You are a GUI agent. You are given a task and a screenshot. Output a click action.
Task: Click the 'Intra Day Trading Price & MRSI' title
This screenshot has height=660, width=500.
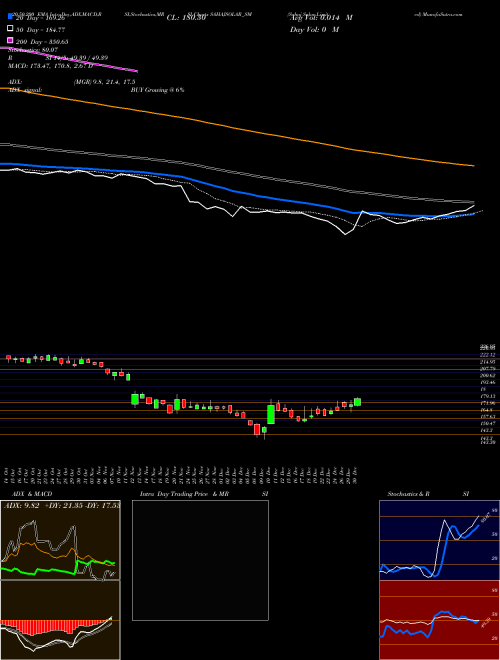[x=204, y=494]
